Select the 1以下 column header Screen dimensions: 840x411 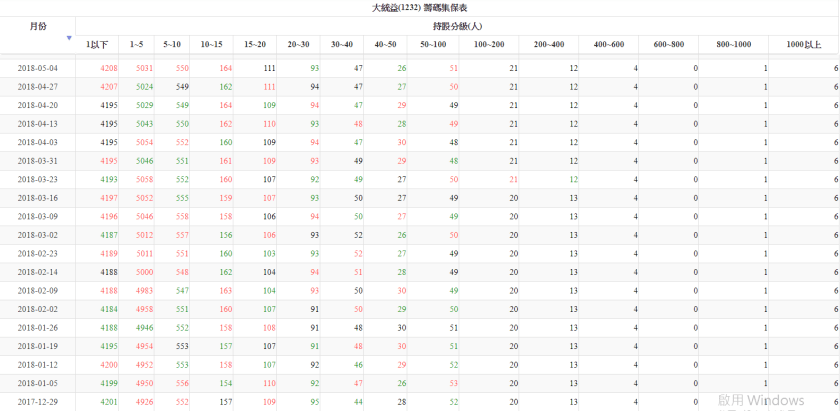click(97, 44)
